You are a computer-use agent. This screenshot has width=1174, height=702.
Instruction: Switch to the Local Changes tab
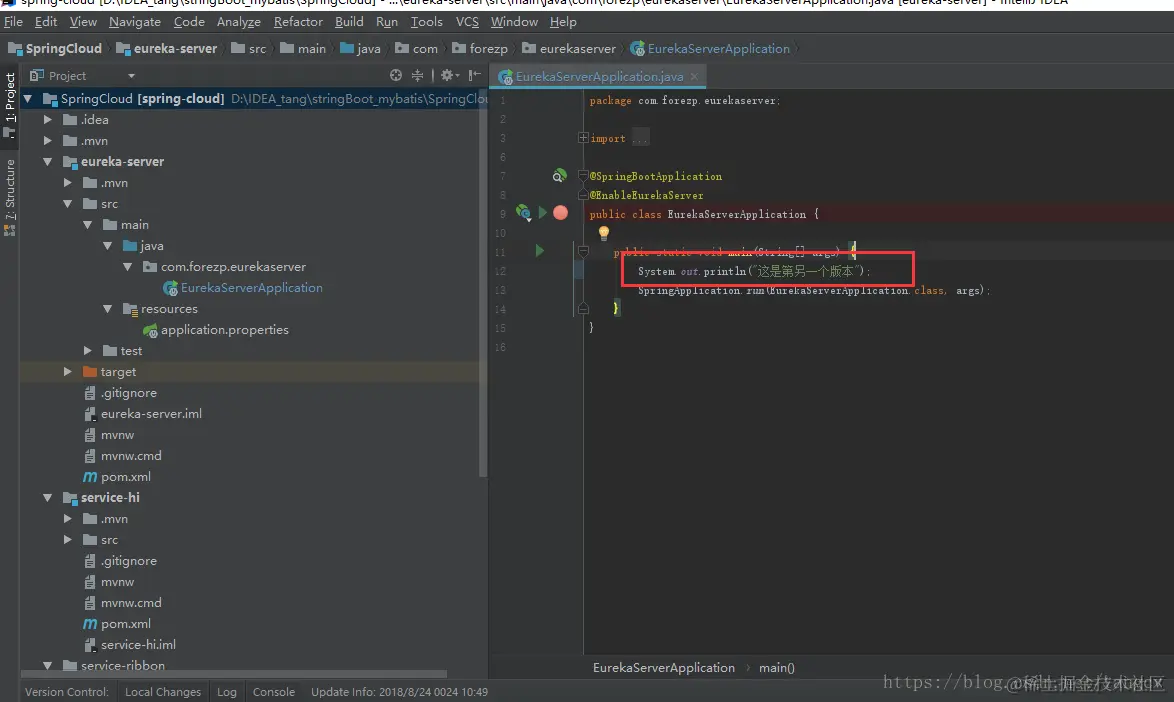[162, 692]
